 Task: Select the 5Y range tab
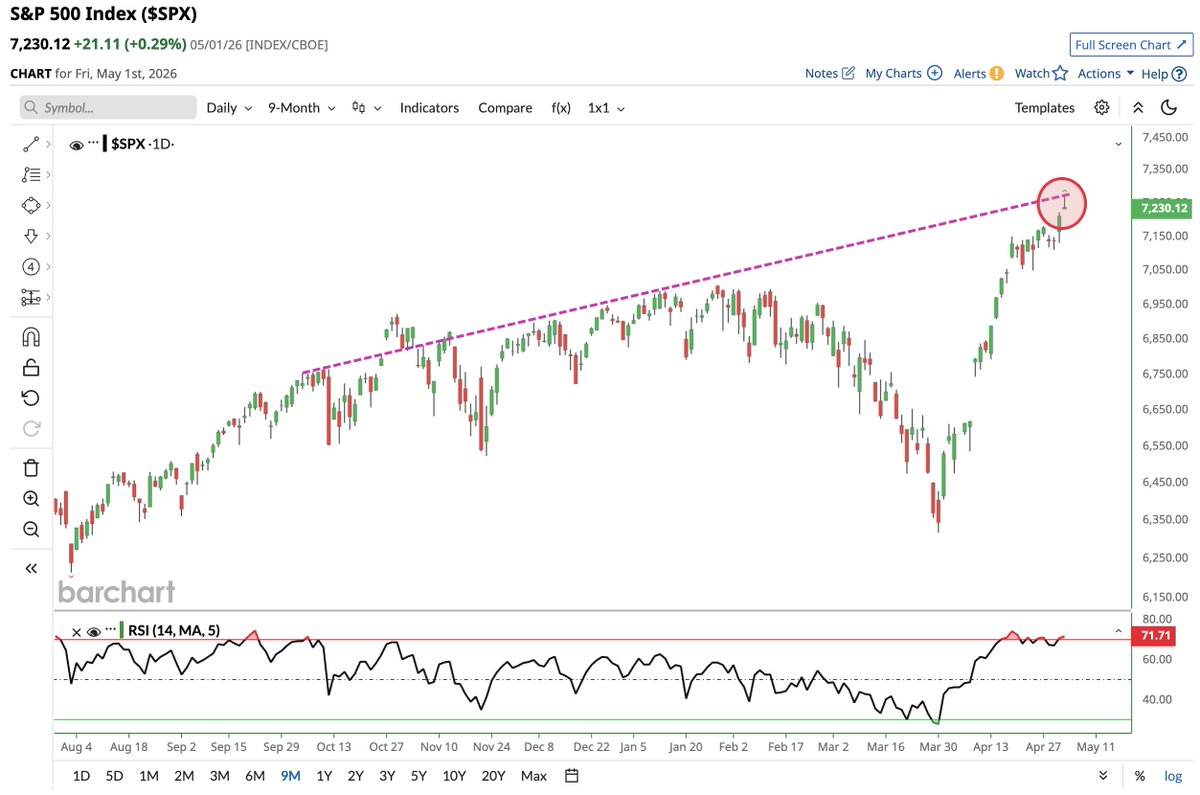coord(420,776)
